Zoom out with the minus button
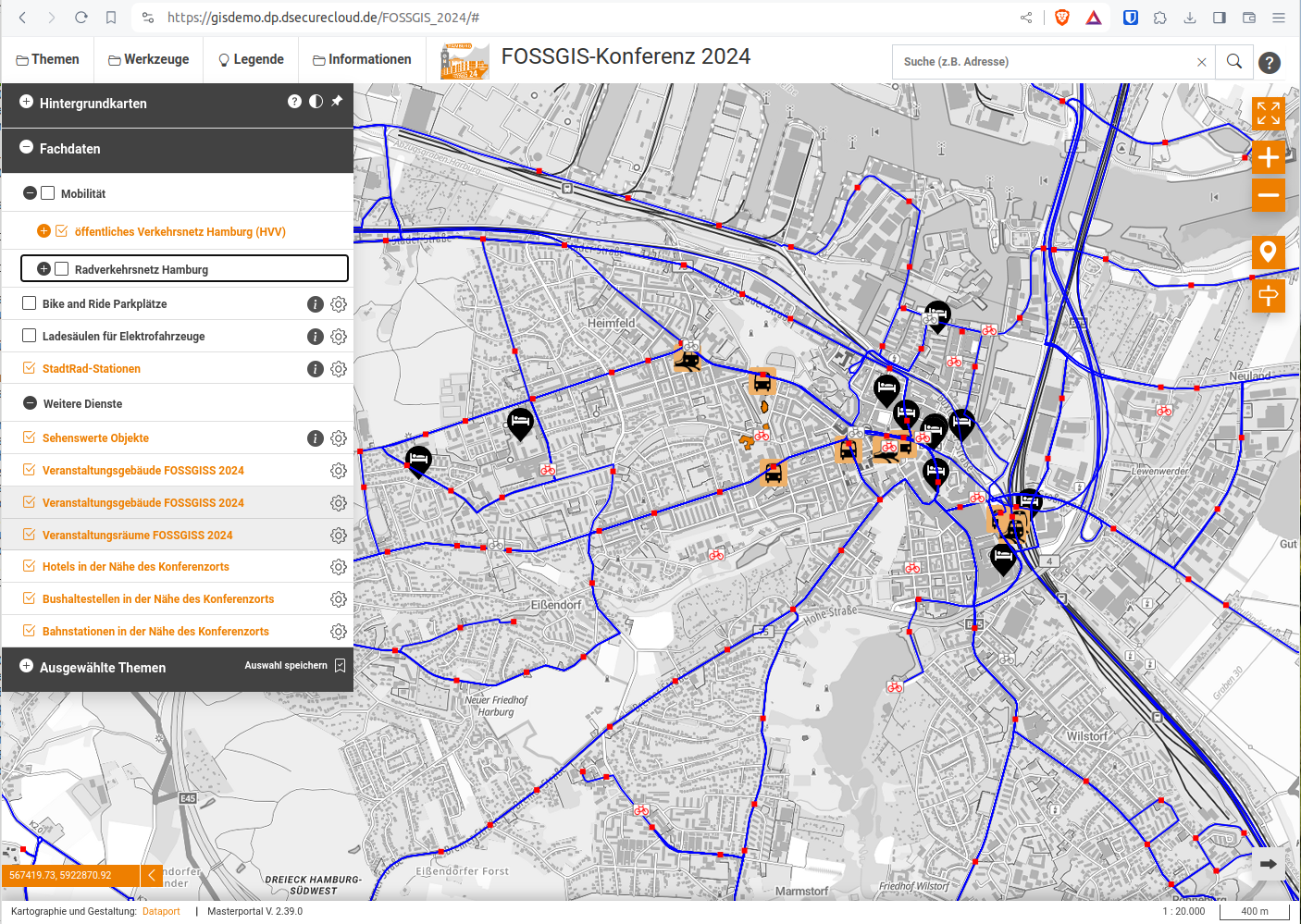 point(1268,195)
